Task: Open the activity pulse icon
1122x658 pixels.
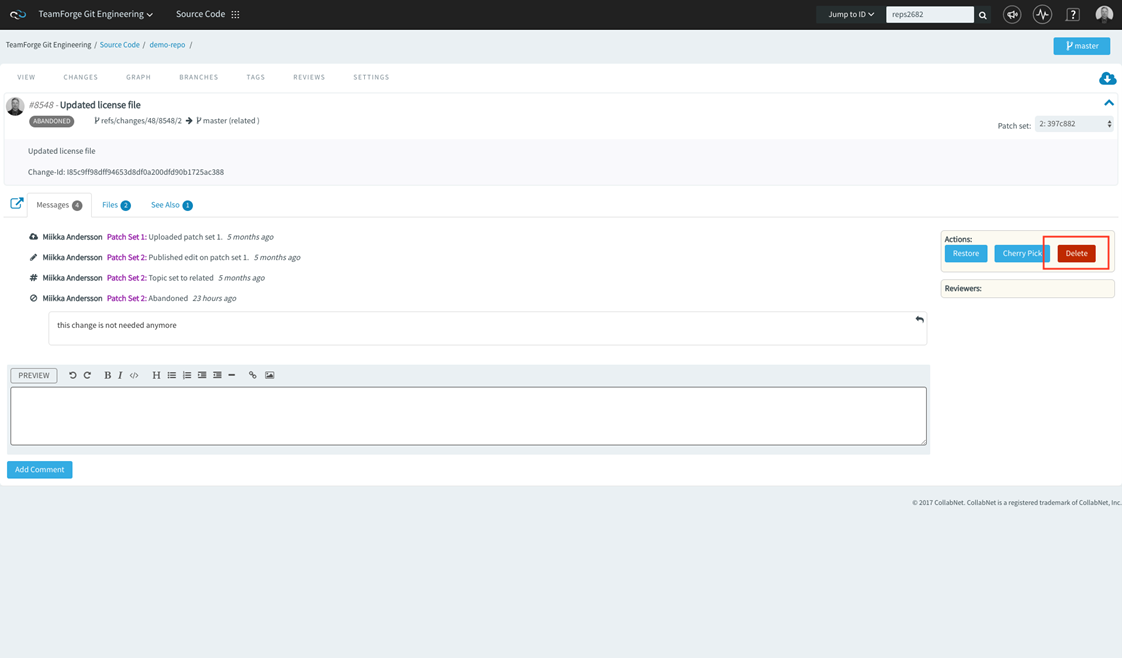Action: (1042, 14)
